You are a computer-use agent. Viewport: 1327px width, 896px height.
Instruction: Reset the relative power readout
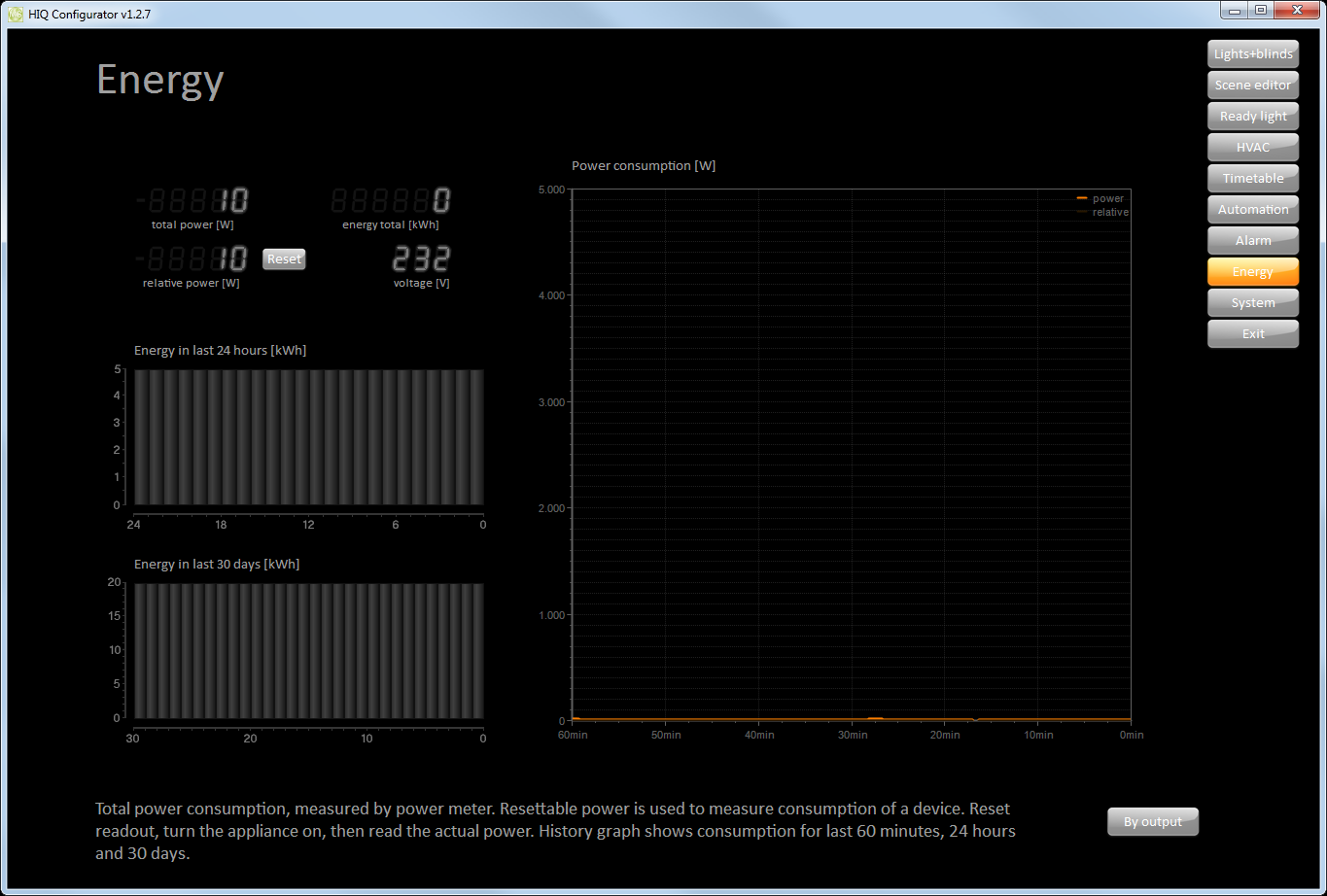coord(284,259)
